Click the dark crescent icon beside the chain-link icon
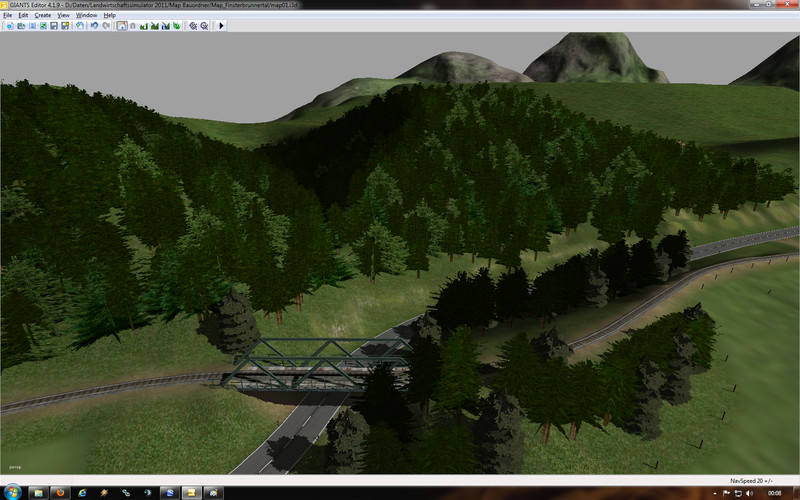Screen dimensions: 800x500 click(x=148, y=493)
